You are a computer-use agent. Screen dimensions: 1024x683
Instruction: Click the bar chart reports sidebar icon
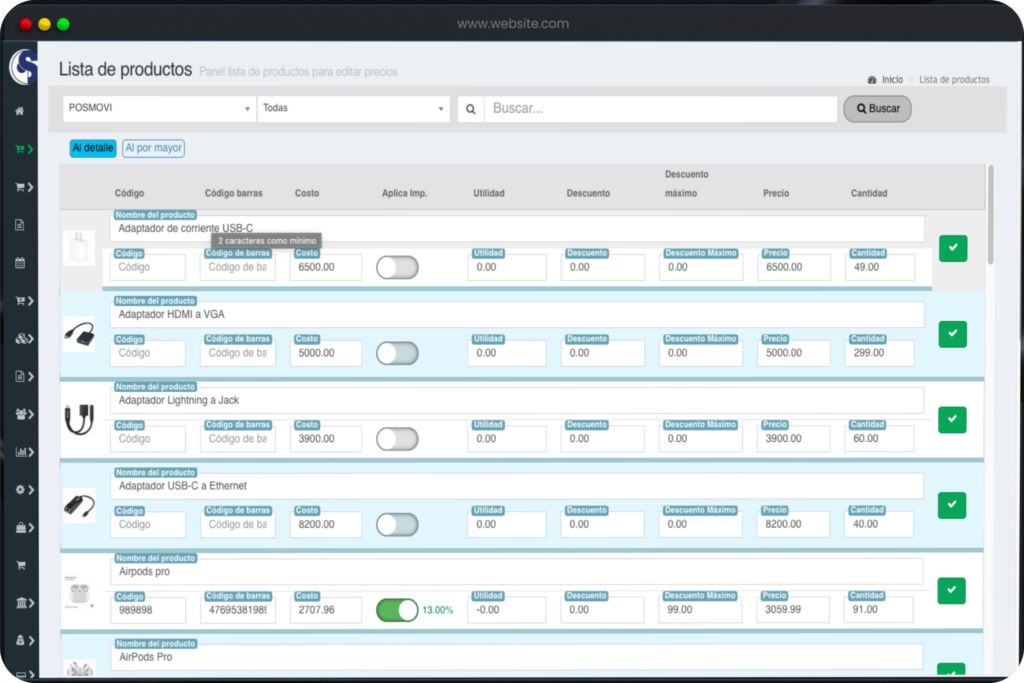[21, 452]
